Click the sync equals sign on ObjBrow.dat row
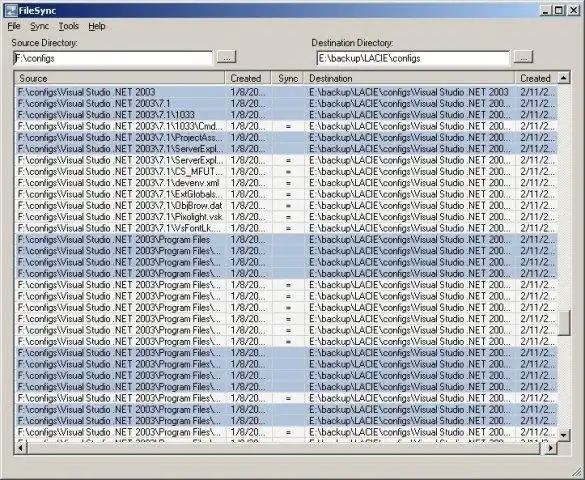Viewport: 585px width, 480px height. pos(288,206)
